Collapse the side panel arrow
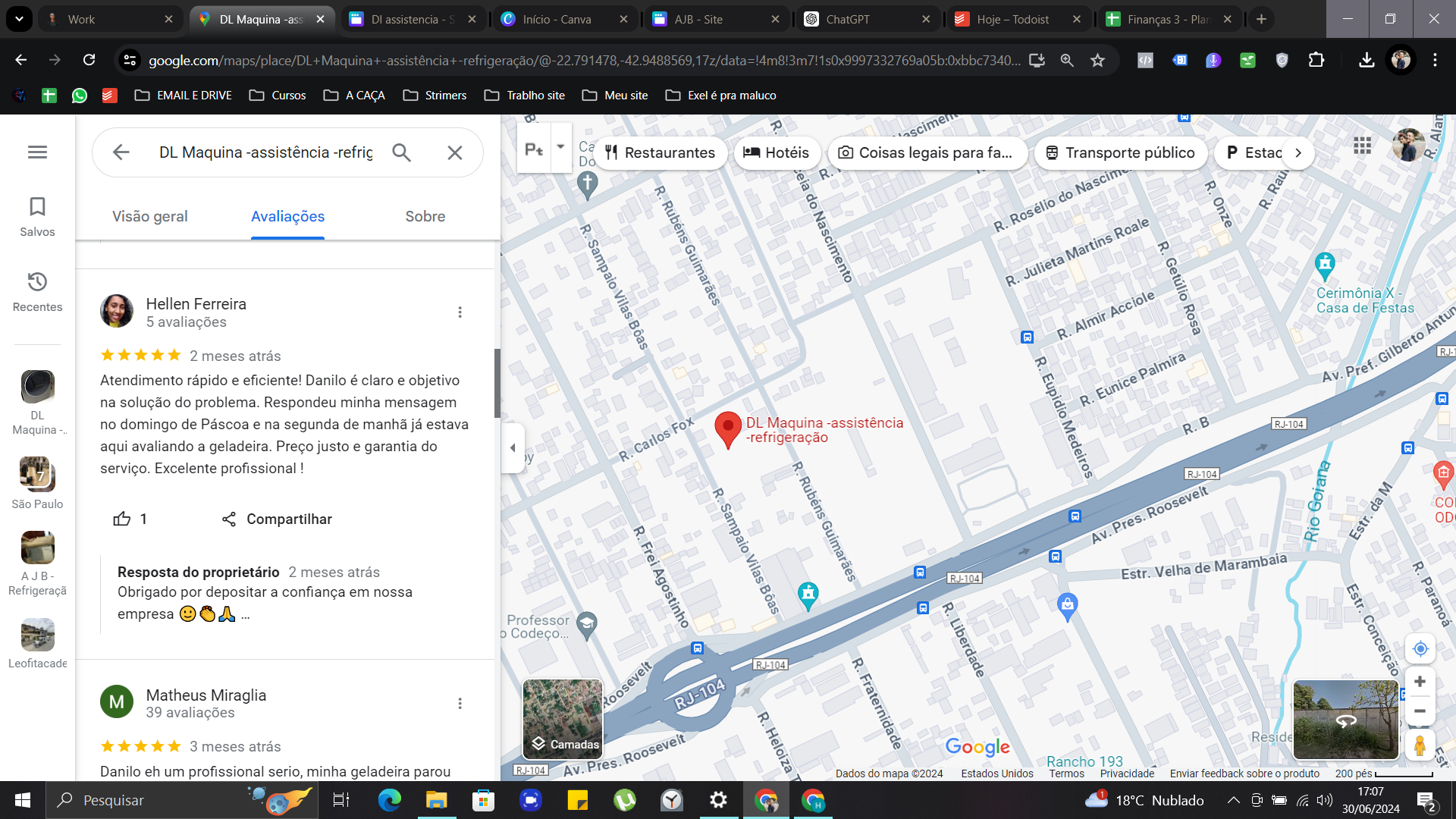Screen dimensions: 1456x819 pyautogui.click(x=513, y=448)
